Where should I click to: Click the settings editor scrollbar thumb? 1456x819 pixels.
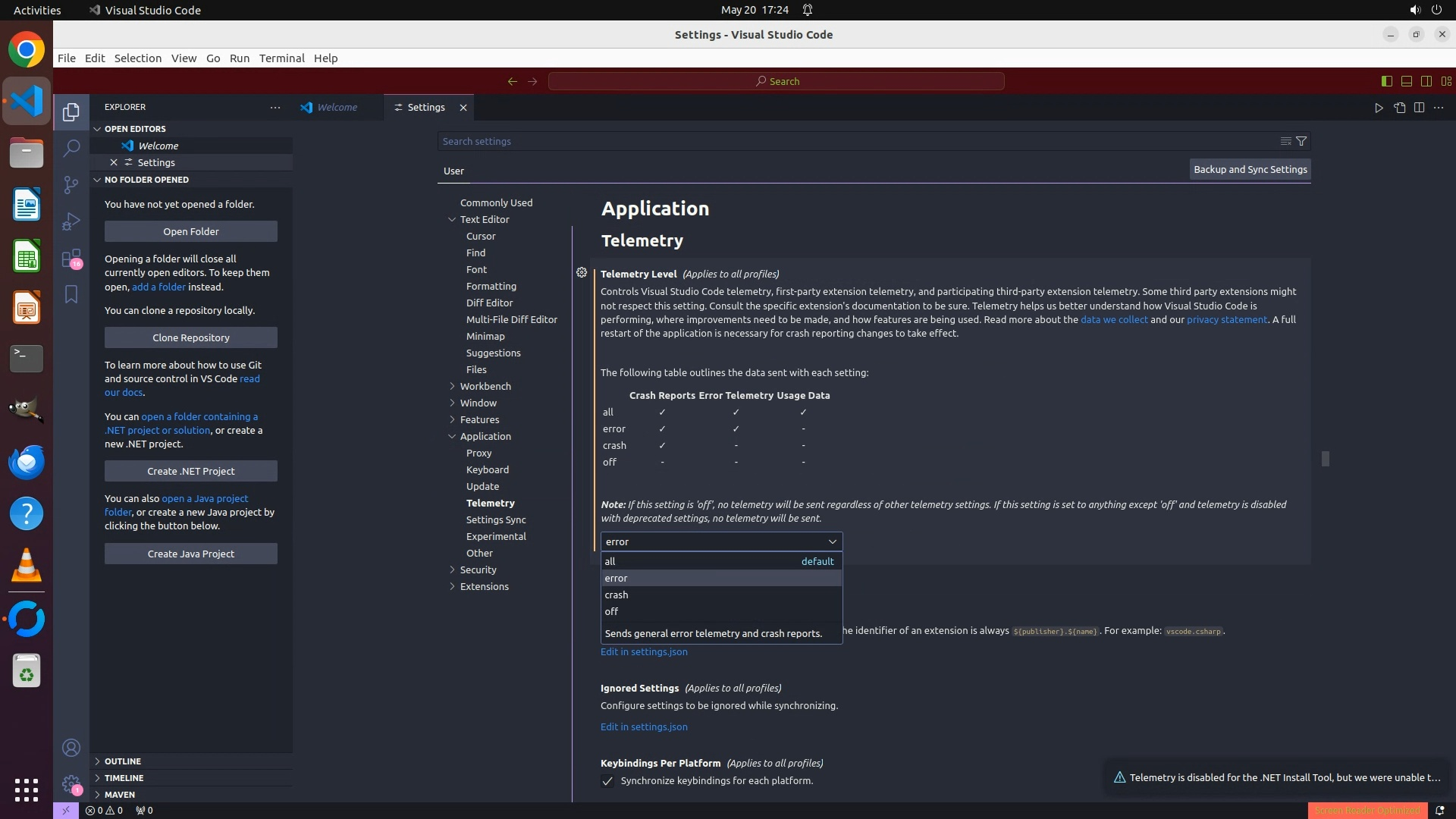(1325, 459)
